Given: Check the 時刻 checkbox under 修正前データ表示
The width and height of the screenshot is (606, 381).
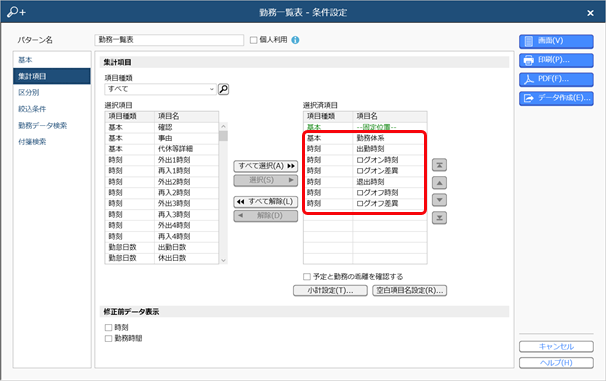Looking at the screenshot, I should coord(108,328).
